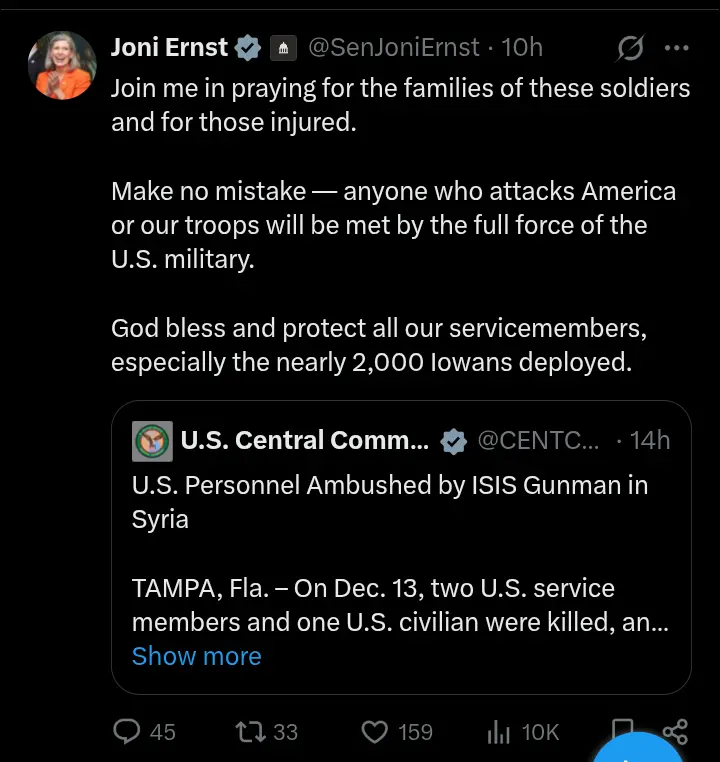This screenshot has height=762, width=720.
Task: Share the post via share icon
Action: coord(676,730)
